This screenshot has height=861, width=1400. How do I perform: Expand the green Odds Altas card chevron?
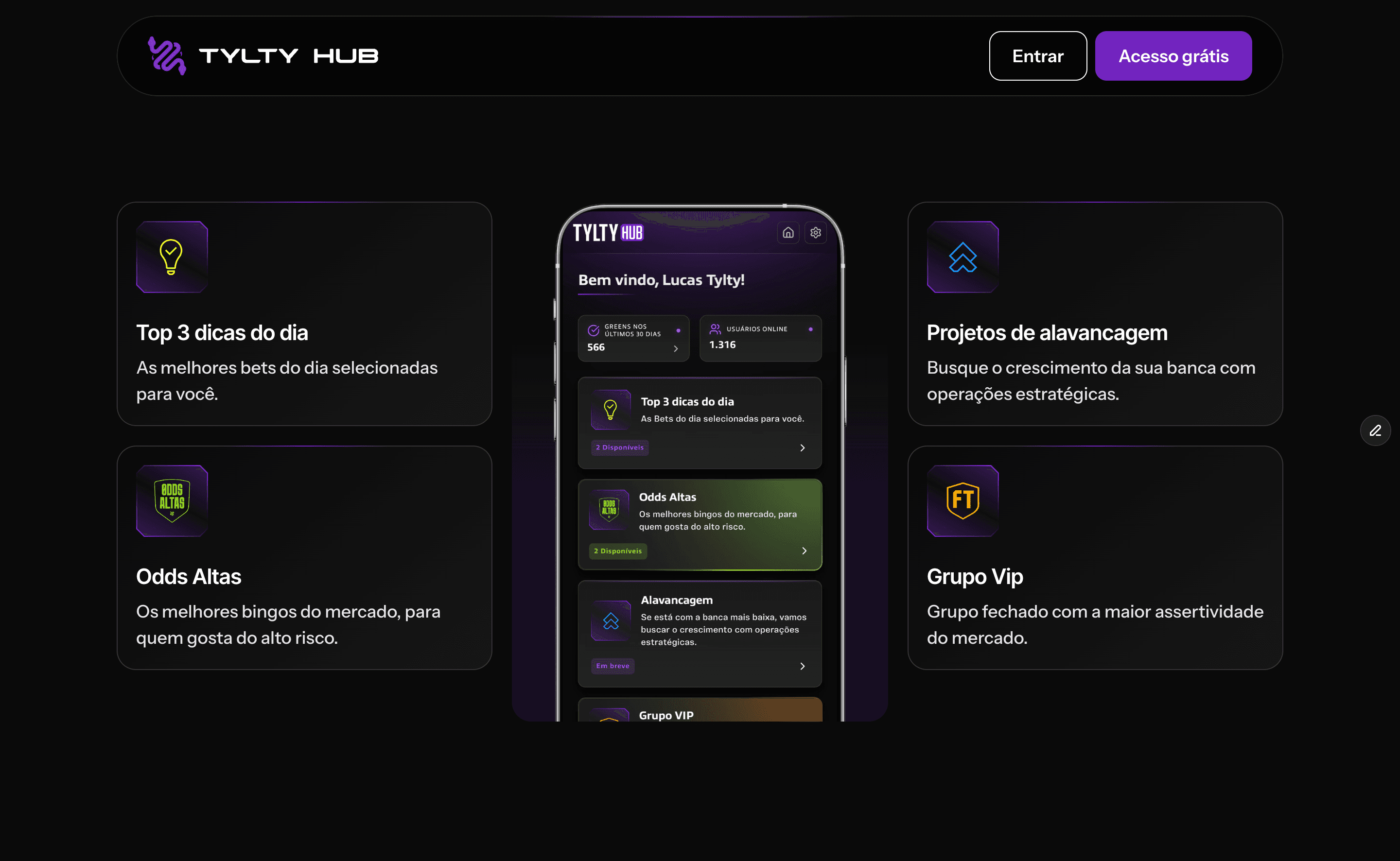pyautogui.click(x=804, y=551)
